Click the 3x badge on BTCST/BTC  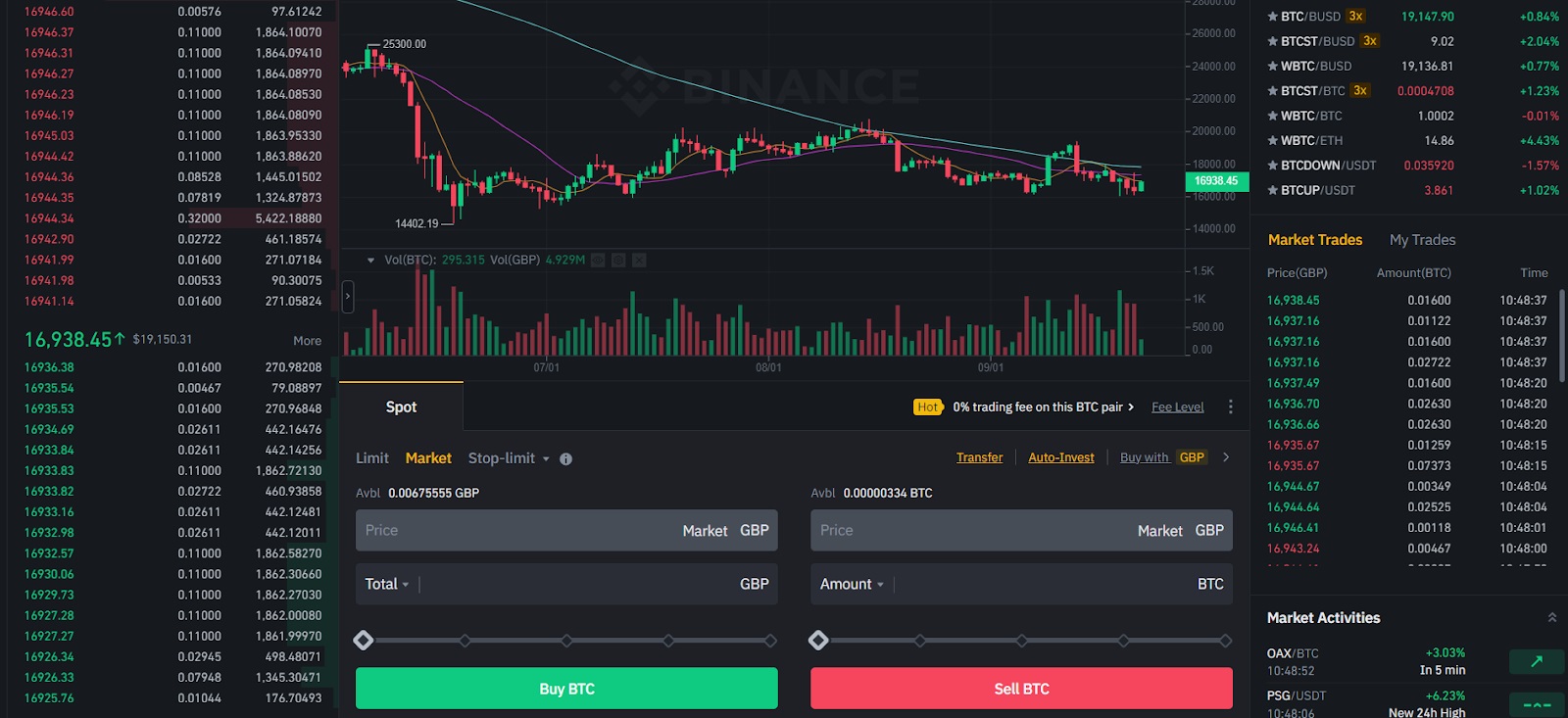click(x=1360, y=90)
